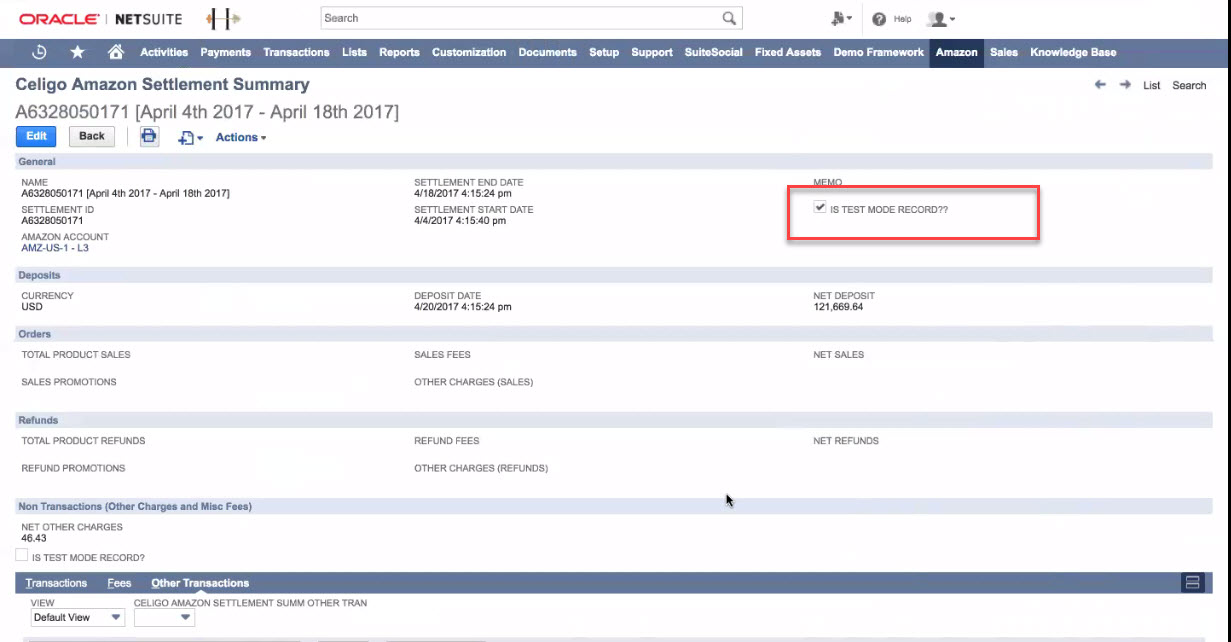The image size is (1231, 642).
Task: Open the role switcher icon beside Help
Action: pos(840,19)
